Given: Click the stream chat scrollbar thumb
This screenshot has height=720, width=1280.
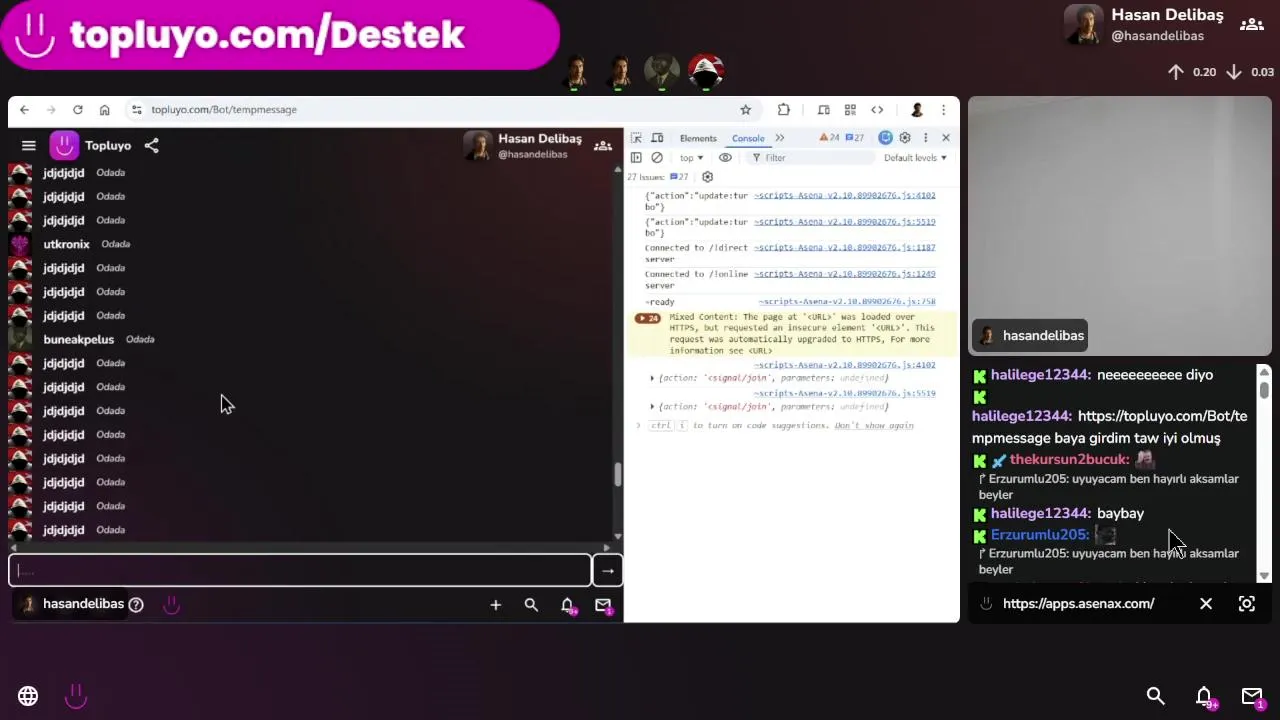Looking at the screenshot, I should pyautogui.click(x=1264, y=390).
